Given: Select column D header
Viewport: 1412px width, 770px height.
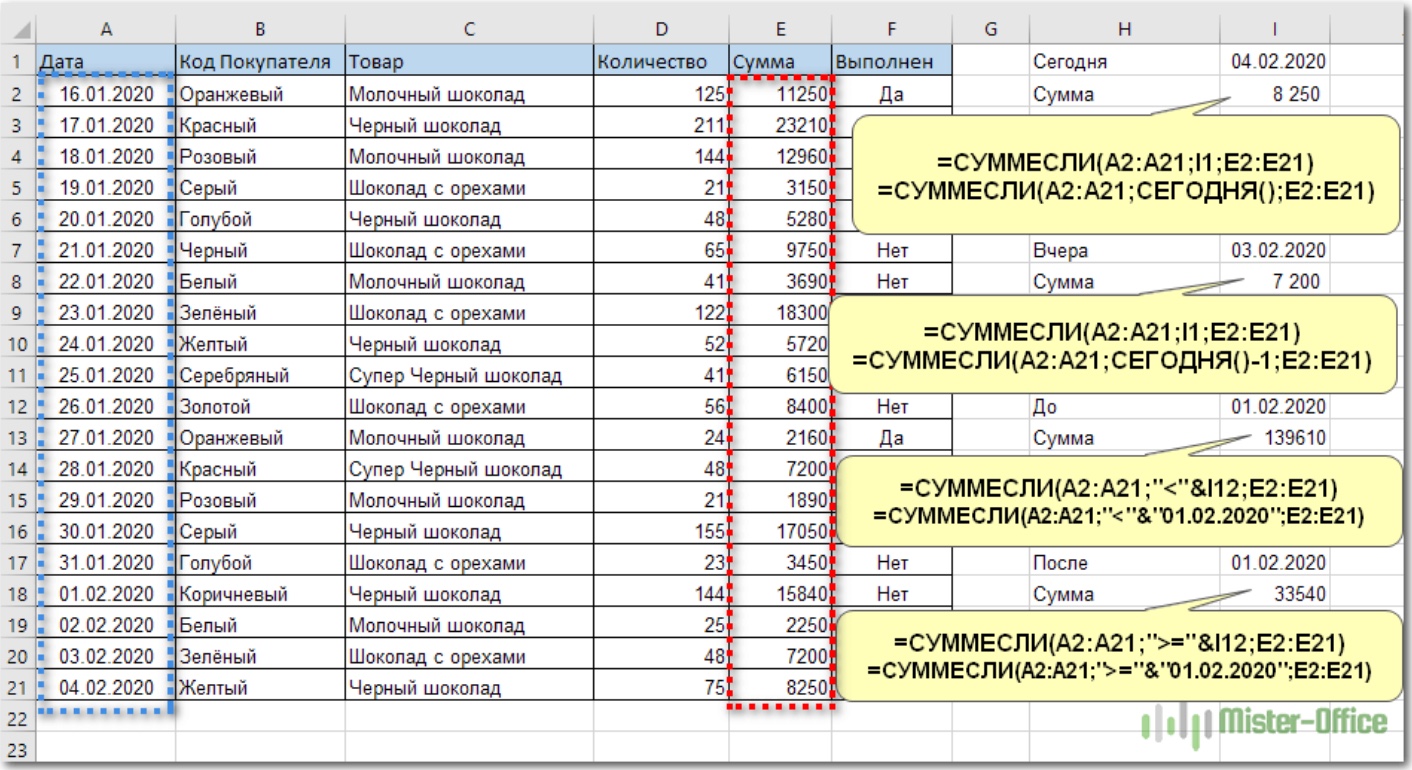Looking at the screenshot, I should click(661, 30).
